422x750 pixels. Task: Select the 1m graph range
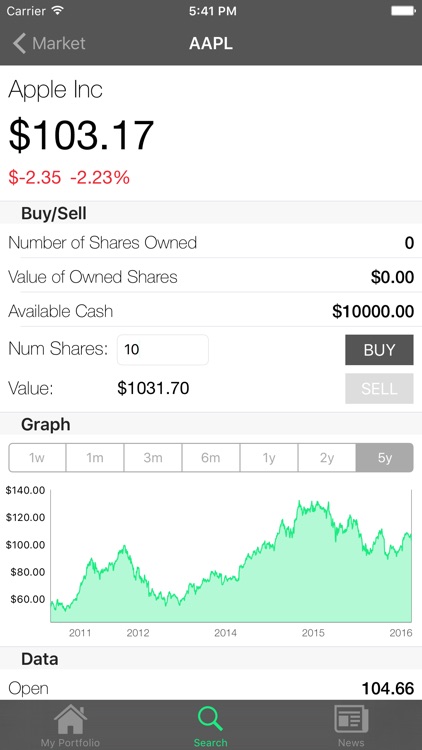tap(95, 458)
